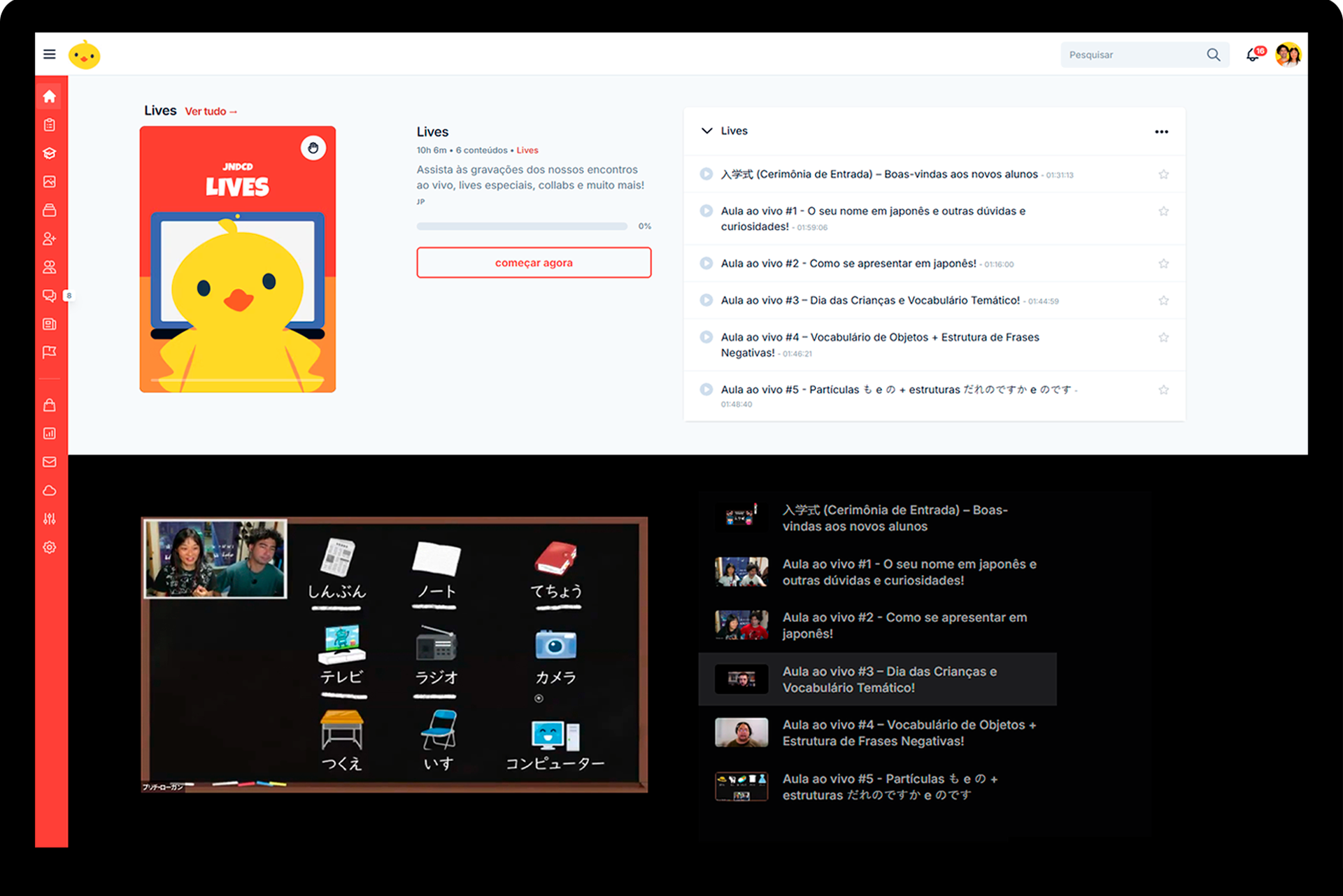Click thumbnail of Aula ao vivo #4 in playlist
Image resolution: width=1343 pixels, height=896 pixels.
(x=741, y=733)
